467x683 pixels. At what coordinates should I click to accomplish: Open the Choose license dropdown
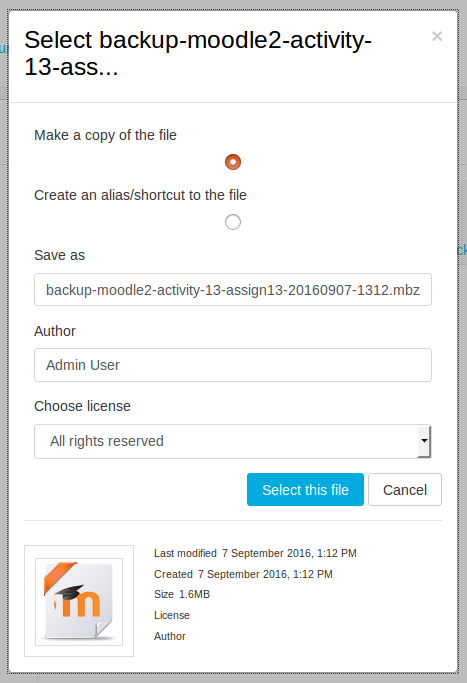tap(233, 441)
